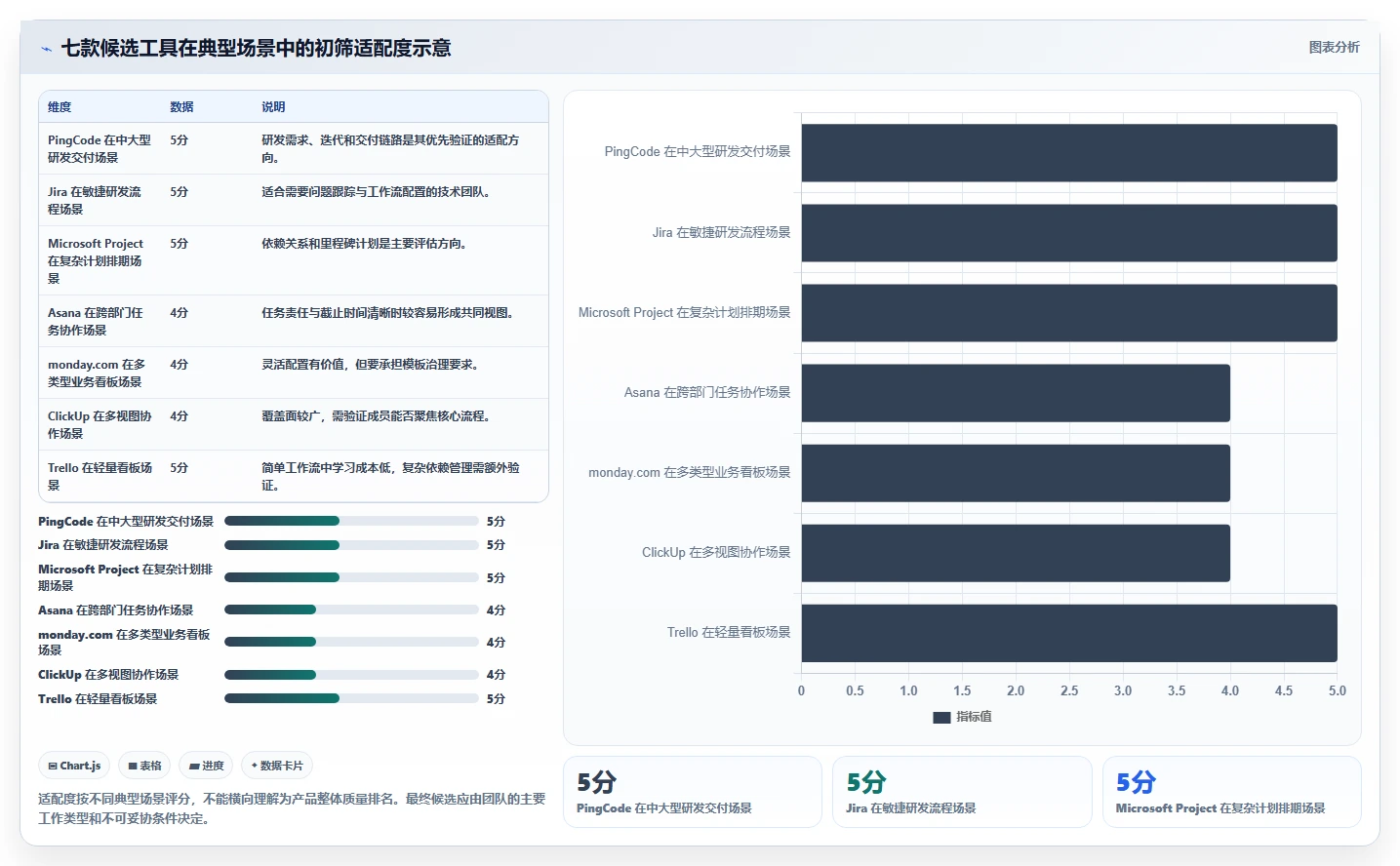Click the description 适合需要问题跟踪与工作流配置的技术团队
This screenshot has height=866, width=1400.
[x=377, y=192]
